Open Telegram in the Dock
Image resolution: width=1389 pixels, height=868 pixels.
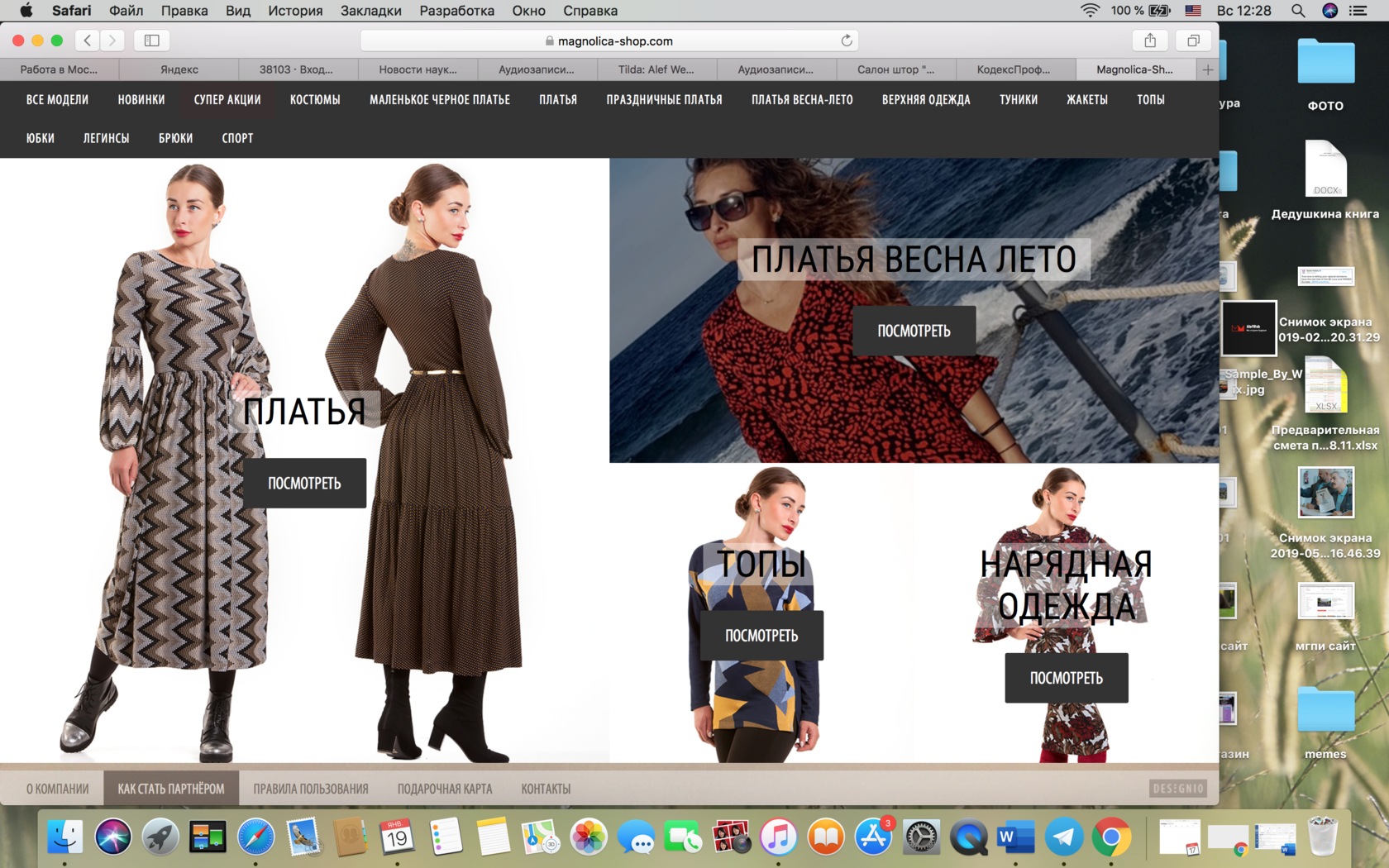click(x=1064, y=837)
